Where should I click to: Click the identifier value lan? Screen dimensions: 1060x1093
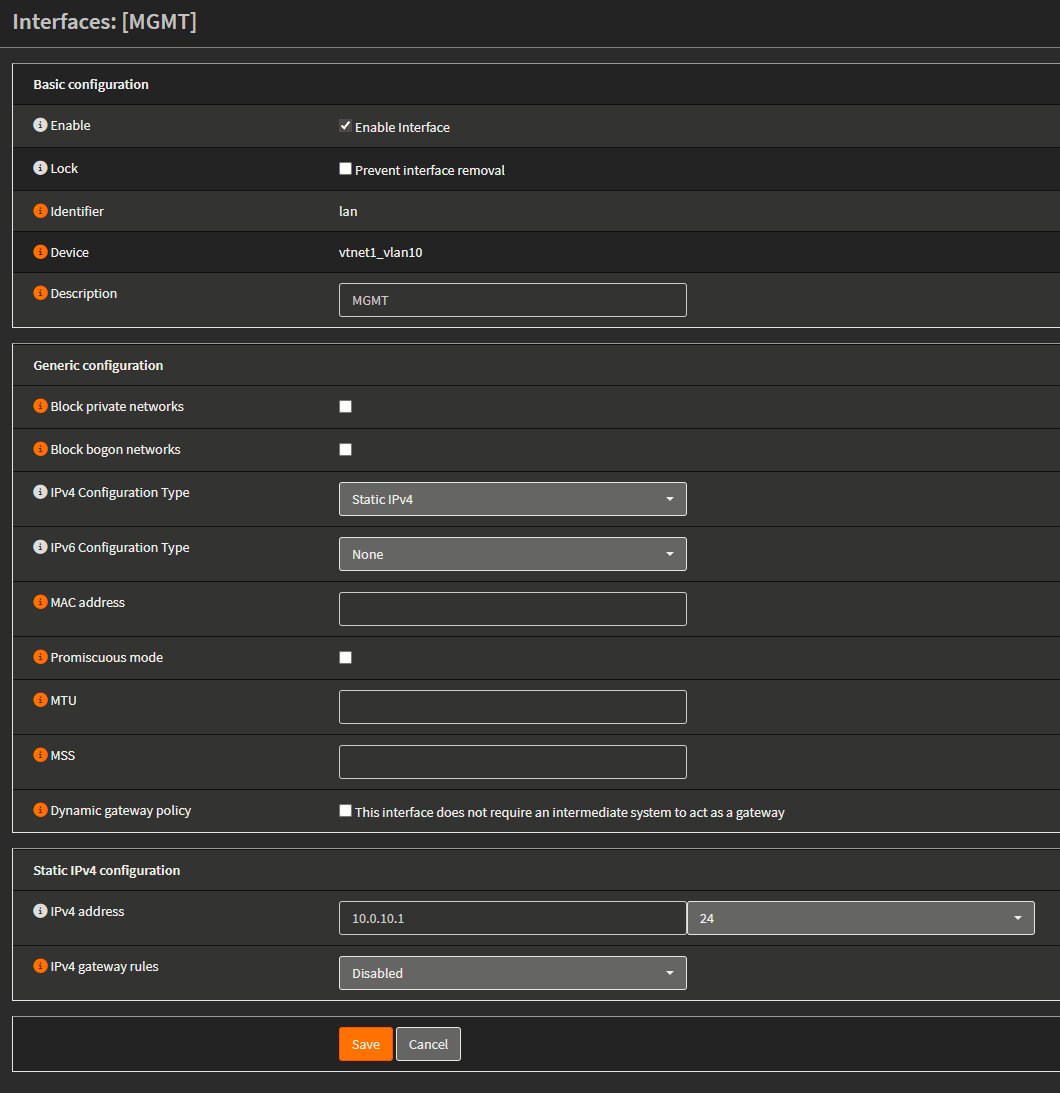[x=348, y=211]
